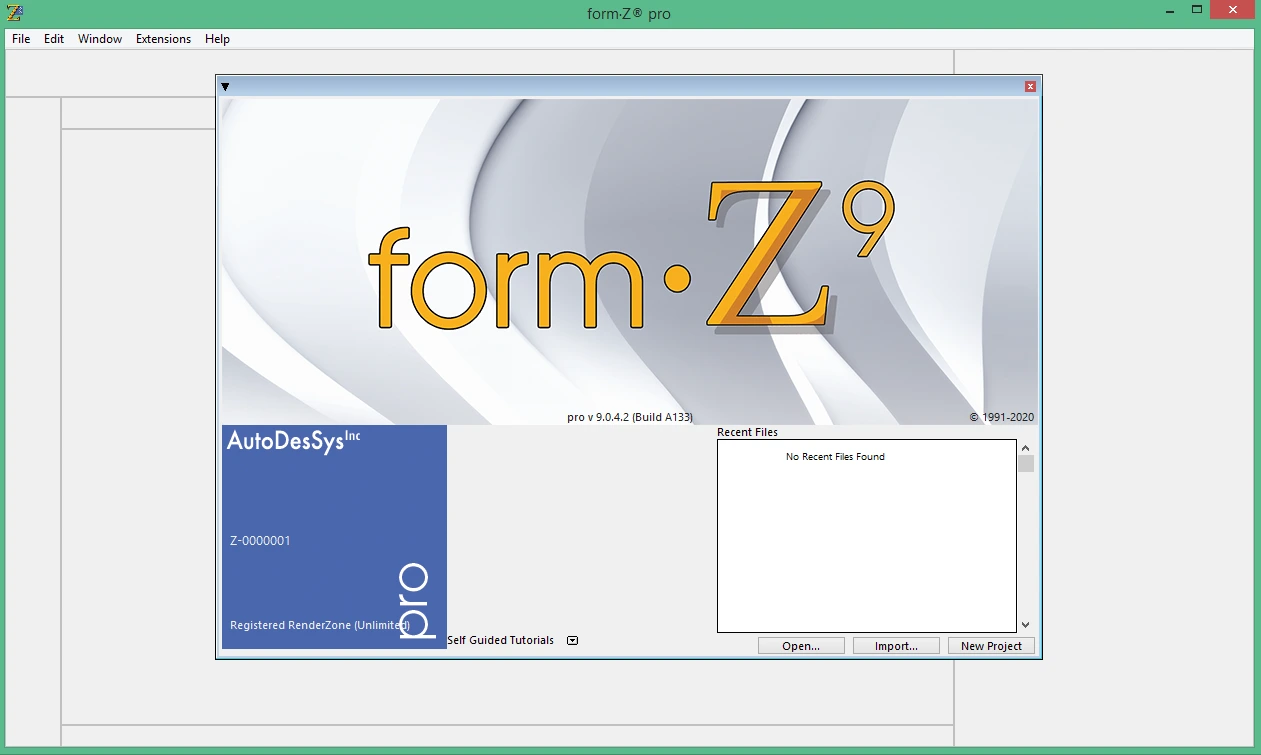The image size is (1261, 755).
Task: Close the splash dialog with red X
Action: click(x=1030, y=87)
